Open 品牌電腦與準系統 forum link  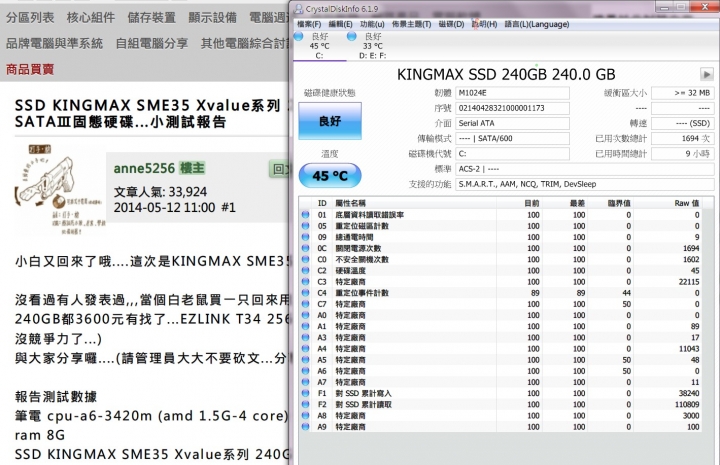pos(54,43)
